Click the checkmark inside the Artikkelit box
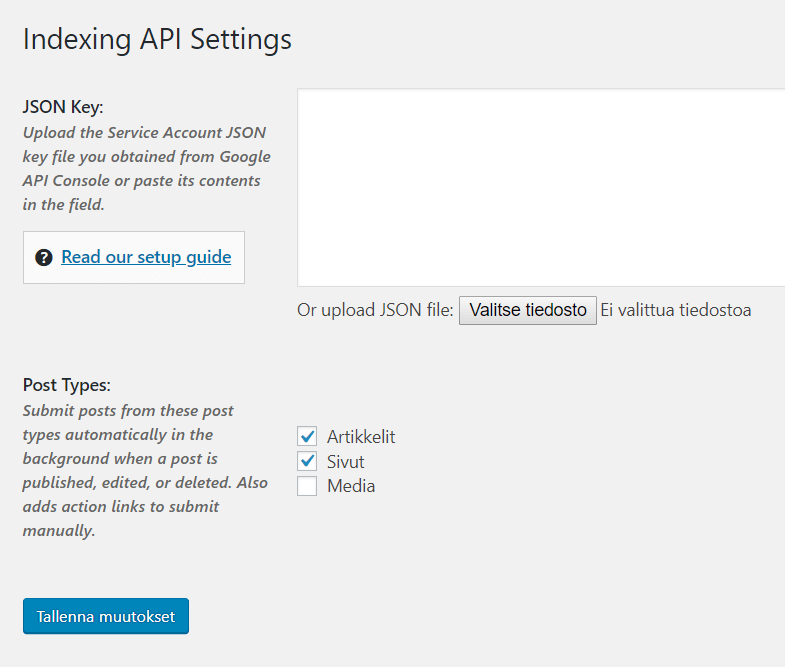Viewport: 785px width, 667px height. 307,436
